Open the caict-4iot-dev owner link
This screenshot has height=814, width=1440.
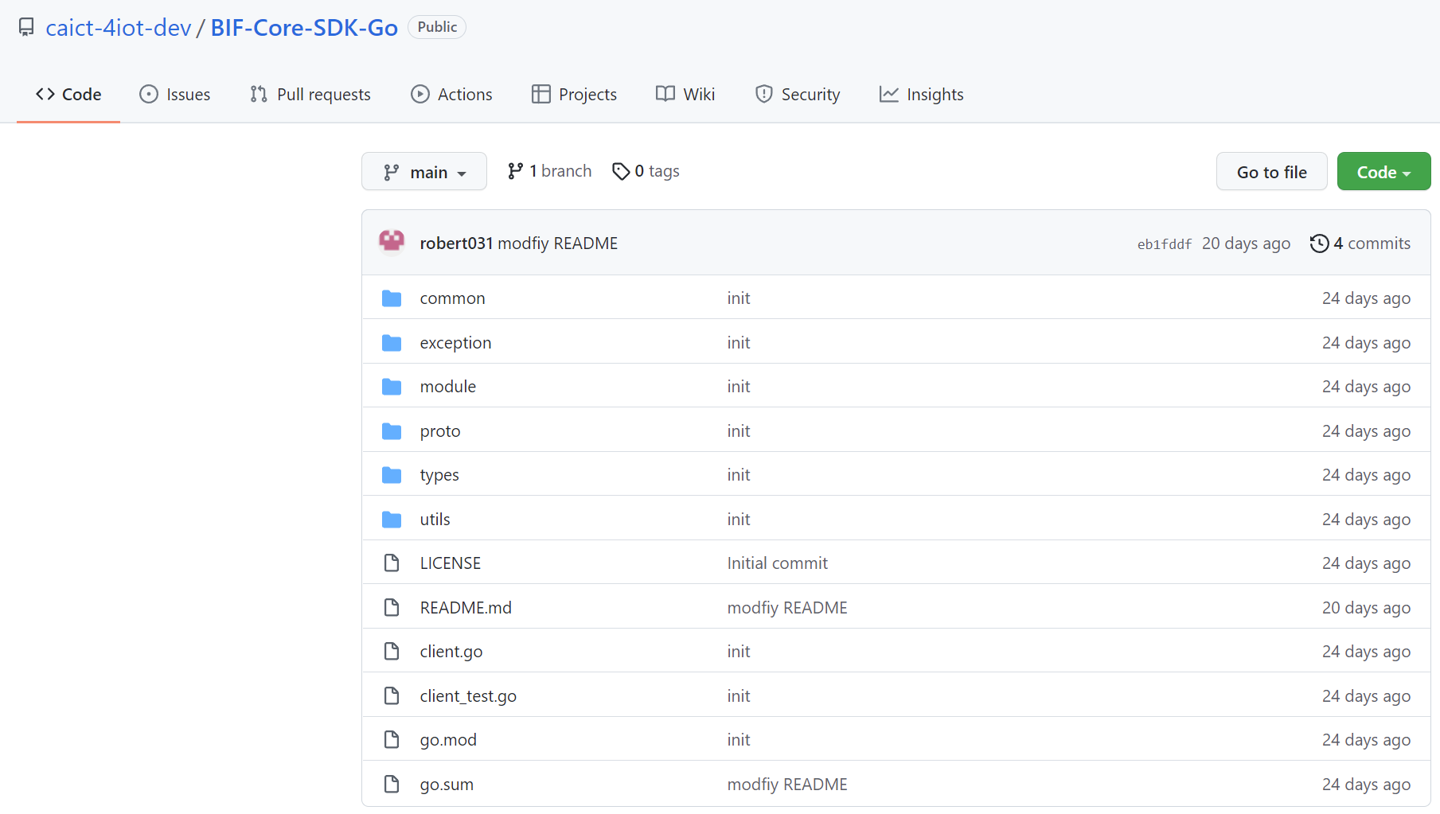[x=118, y=28]
